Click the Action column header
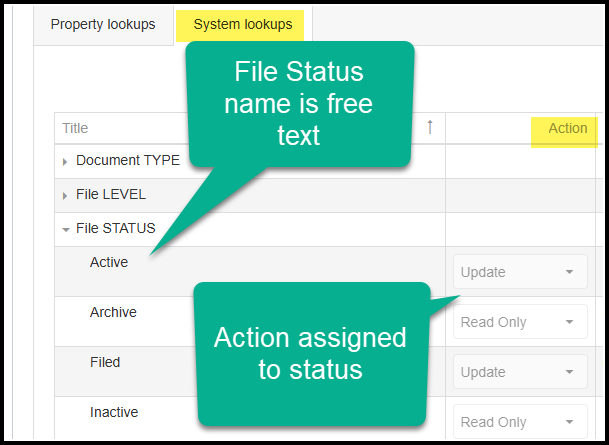The height and width of the screenshot is (445, 609). [x=567, y=128]
